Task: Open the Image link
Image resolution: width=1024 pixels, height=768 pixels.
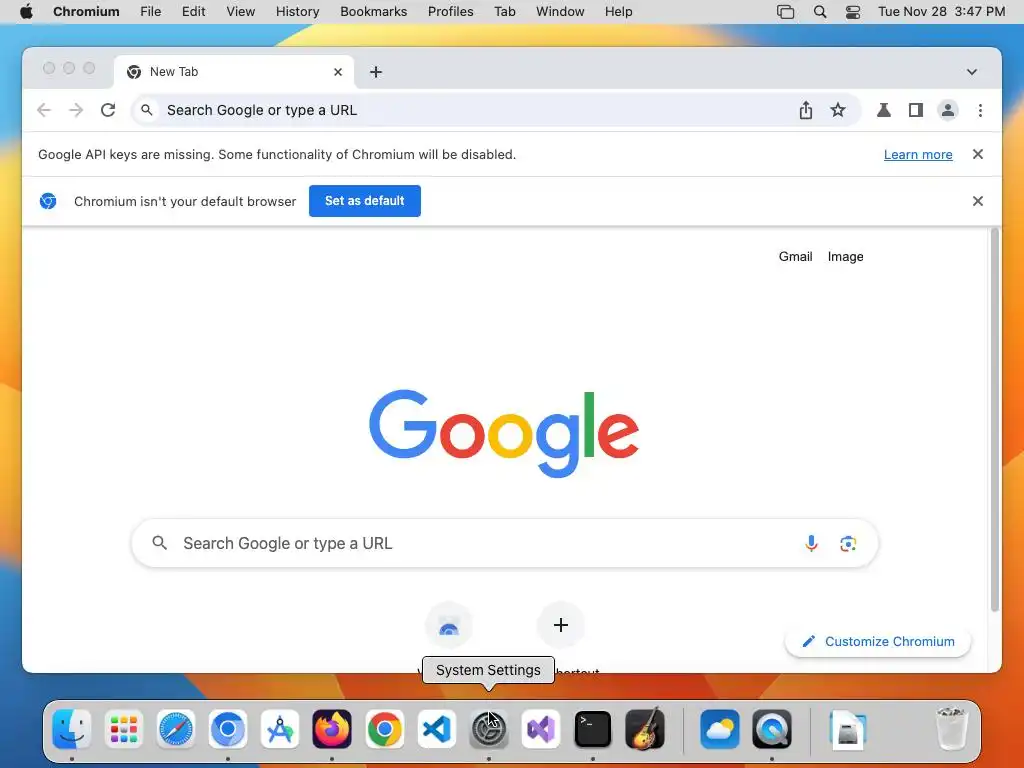Action: [x=845, y=257]
